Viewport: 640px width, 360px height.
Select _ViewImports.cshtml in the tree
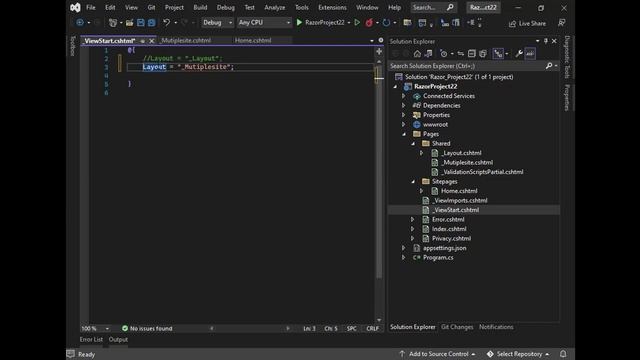point(460,200)
